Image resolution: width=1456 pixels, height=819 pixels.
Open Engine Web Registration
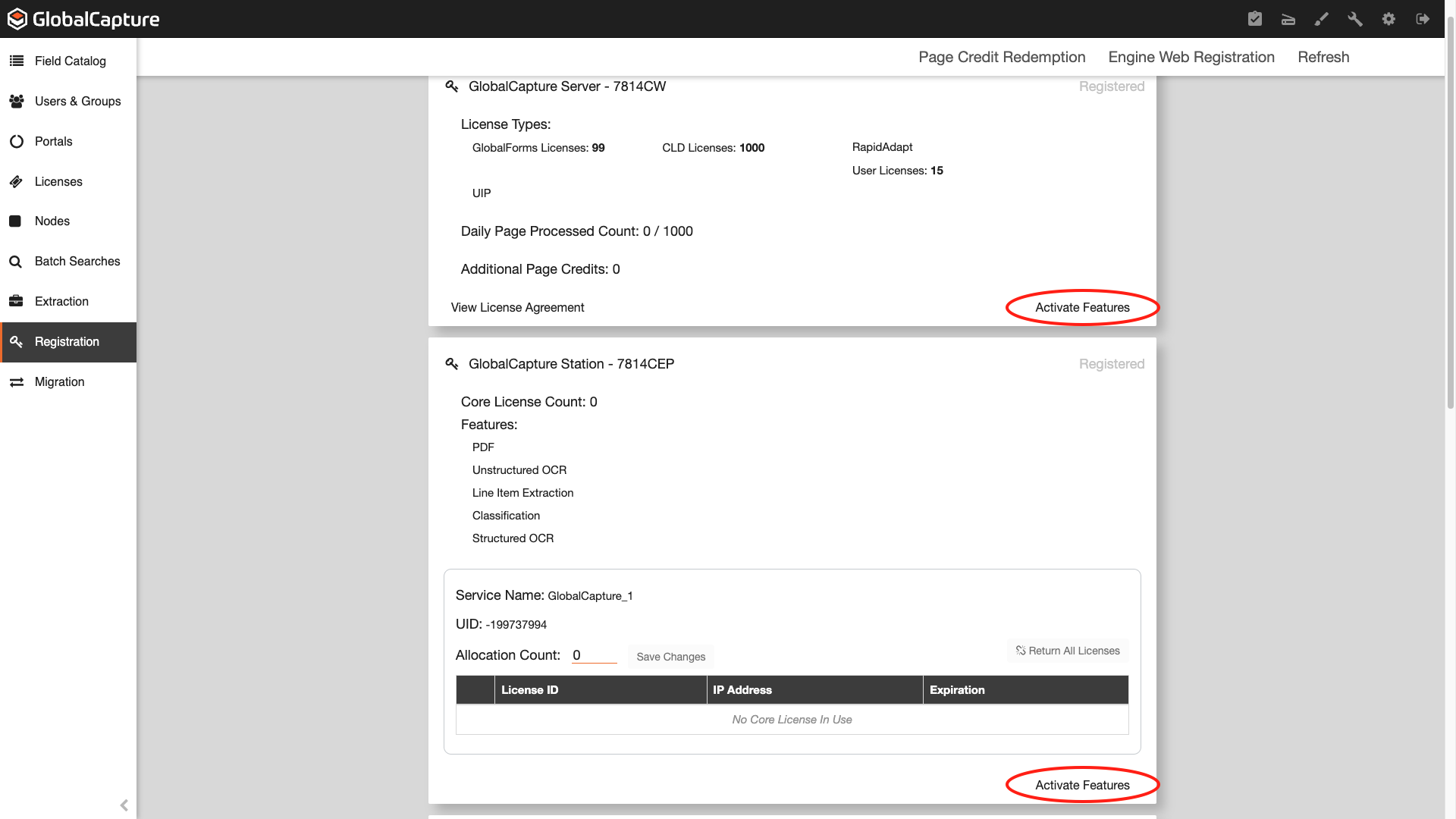[x=1191, y=57]
